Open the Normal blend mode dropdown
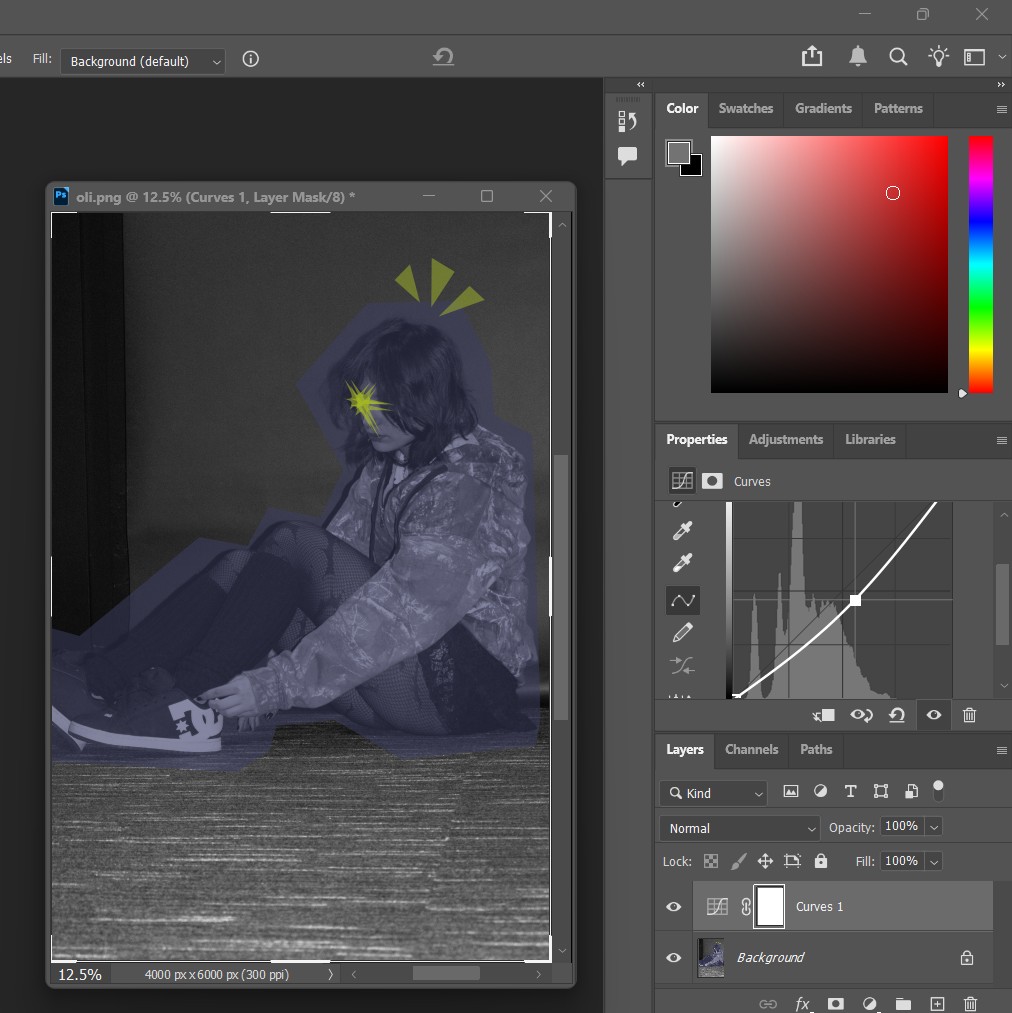Image resolution: width=1012 pixels, height=1013 pixels. pyautogui.click(x=739, y=828)
